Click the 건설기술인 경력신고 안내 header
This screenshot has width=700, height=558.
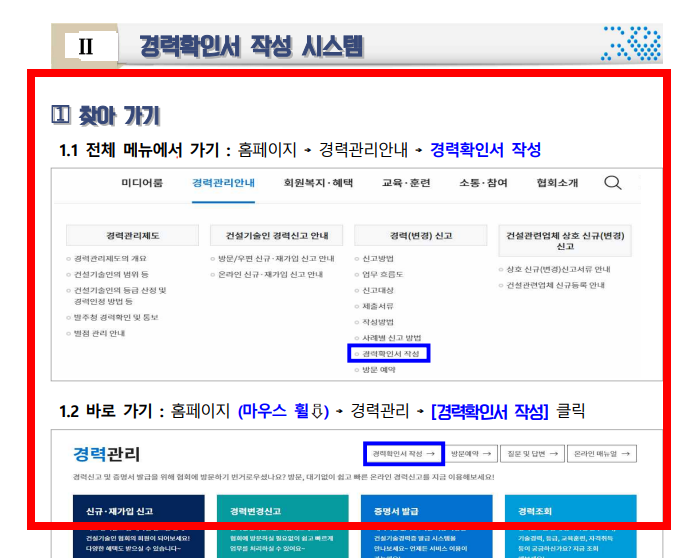tap(277, 235)
